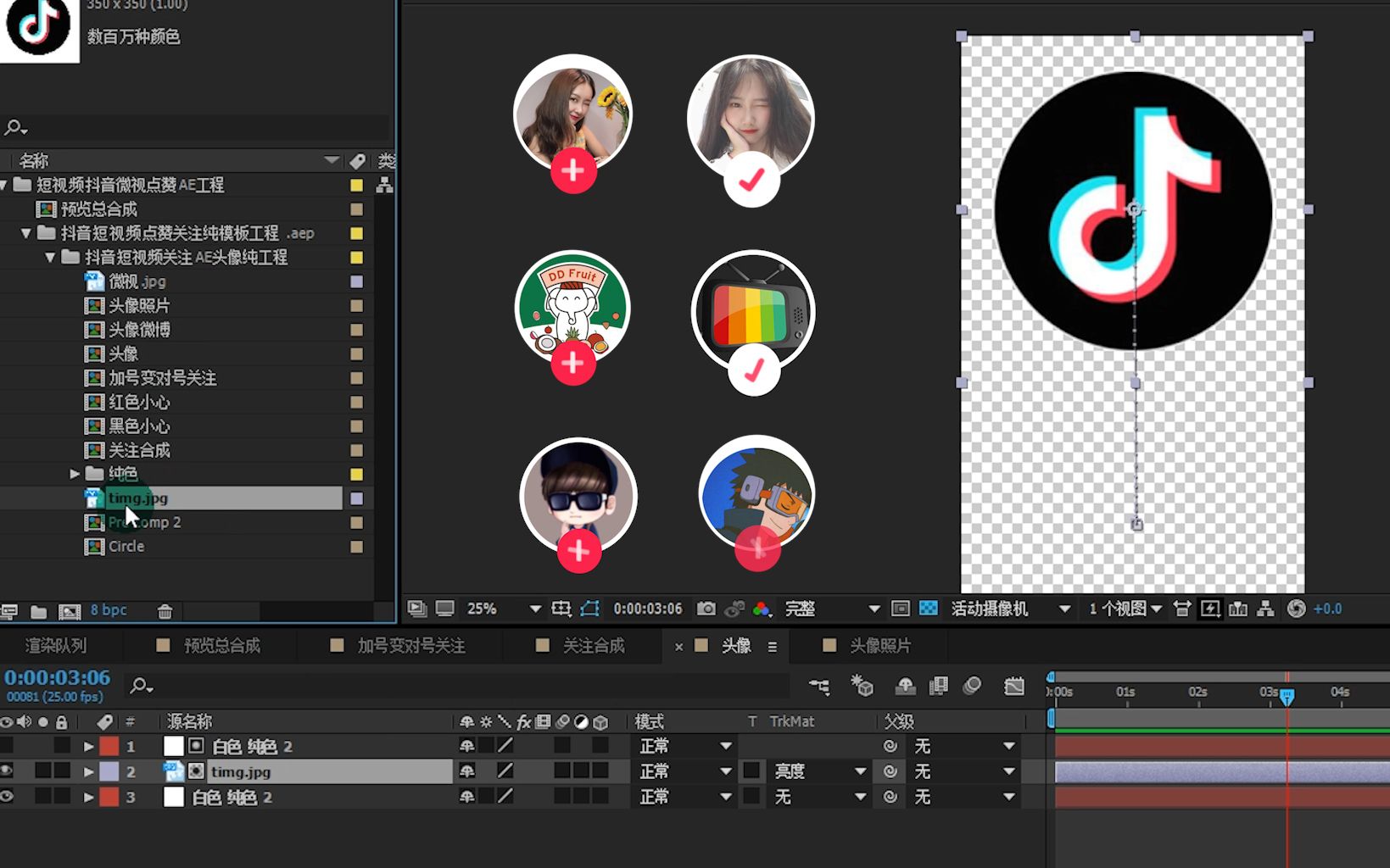The image size is (1390, 868).
Task: Open the 1个视图 view layout dropdown
Action: 1125,609
